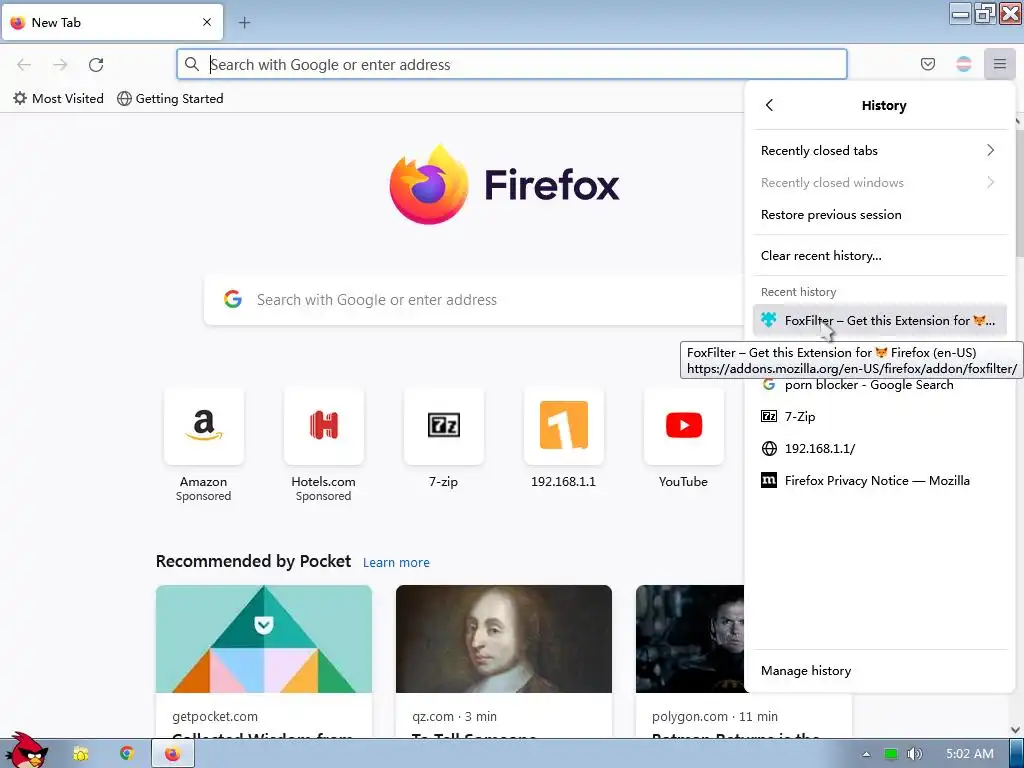Expand Recently closed tabs submenu
Viewport: 1024px width, 768px height.
tap(880, 151)
